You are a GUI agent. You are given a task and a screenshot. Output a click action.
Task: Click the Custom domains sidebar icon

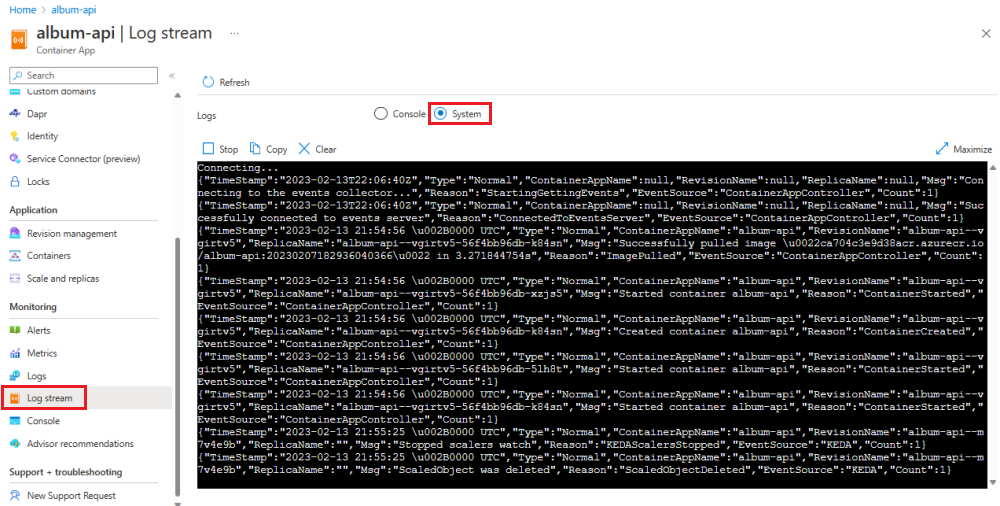(15, 91)
